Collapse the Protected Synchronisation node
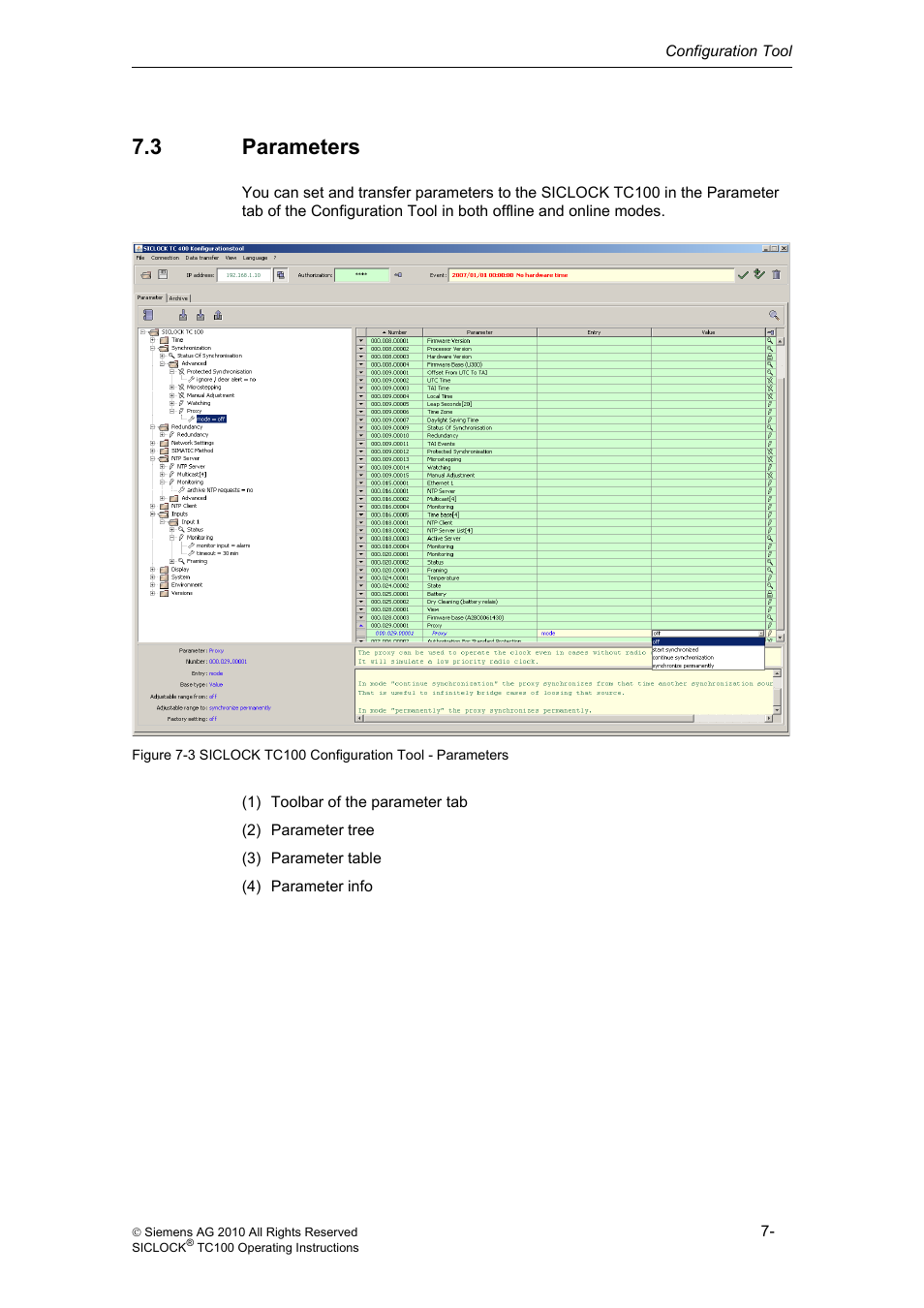 click(x=171, y=371)
